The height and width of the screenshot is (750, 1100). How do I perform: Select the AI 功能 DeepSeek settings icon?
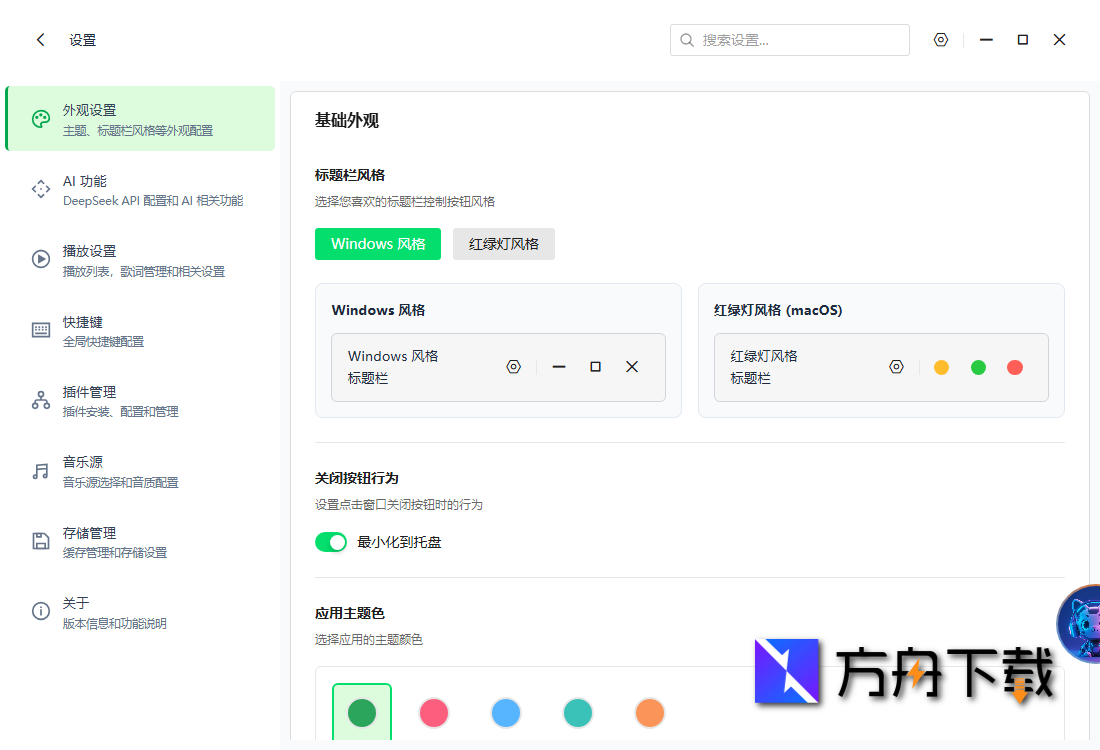(40, 190)
